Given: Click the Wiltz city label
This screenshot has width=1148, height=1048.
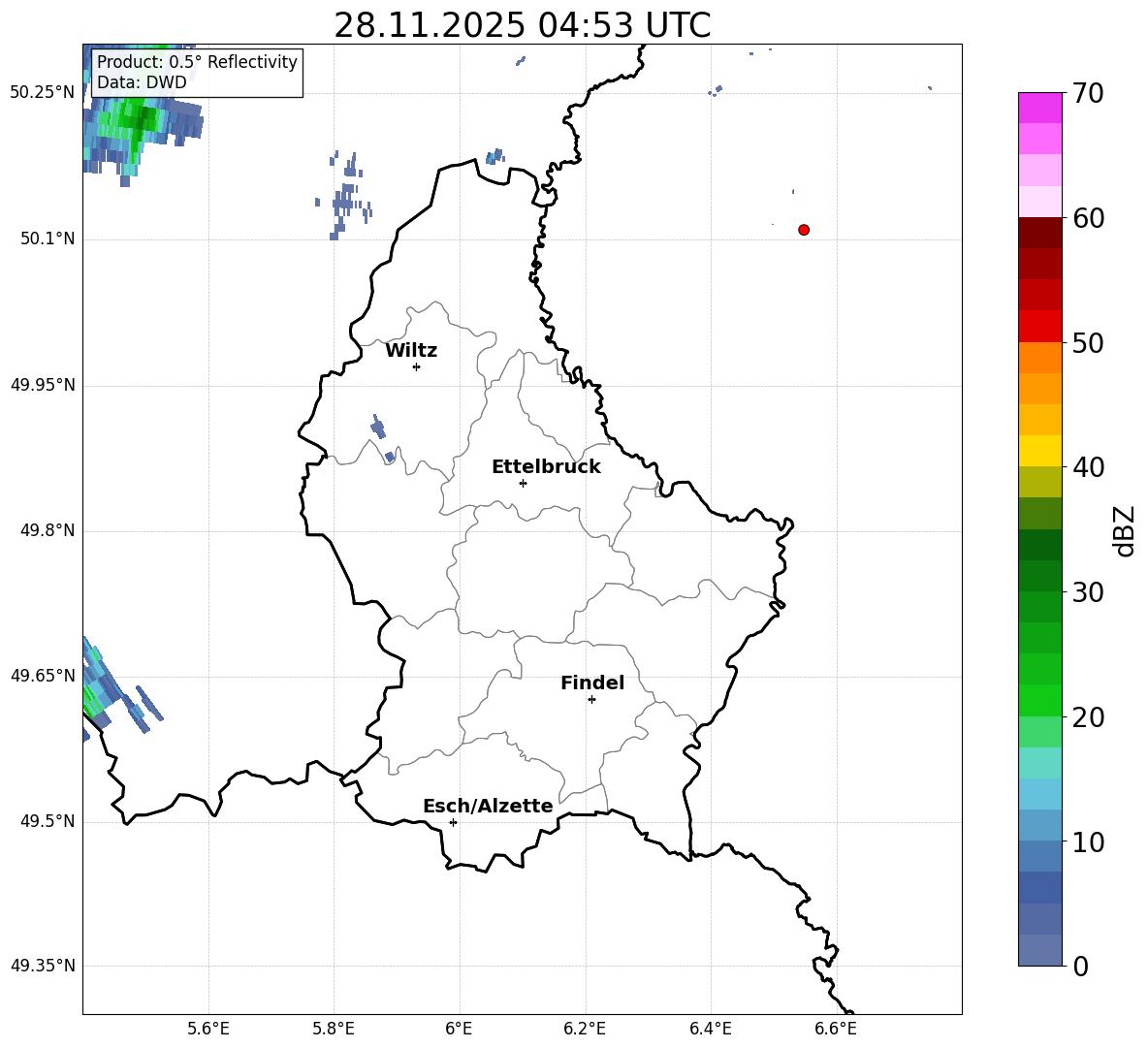Looking at the screenshot, I should (411, 351).
